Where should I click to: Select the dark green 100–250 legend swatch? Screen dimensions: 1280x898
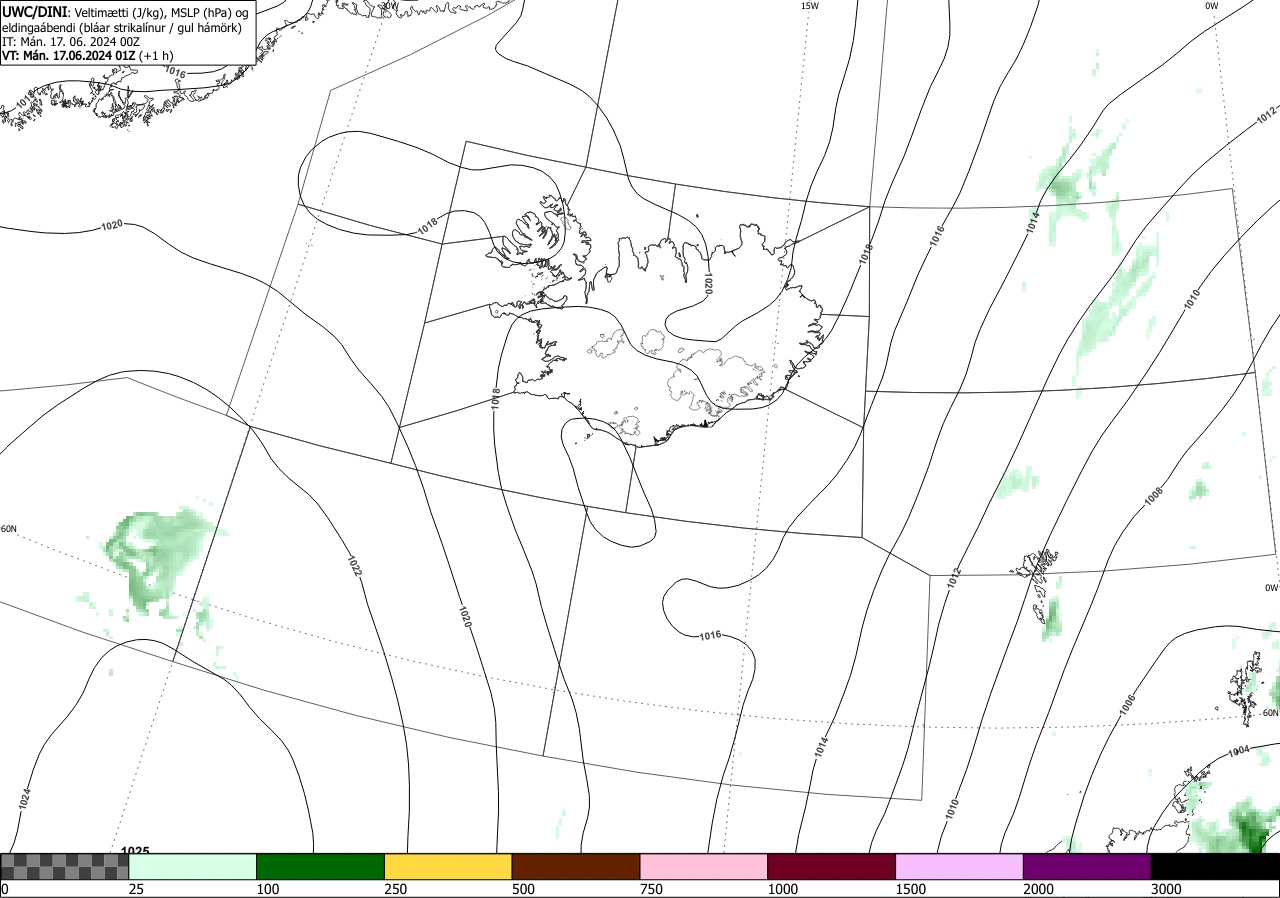coord(320,866)
